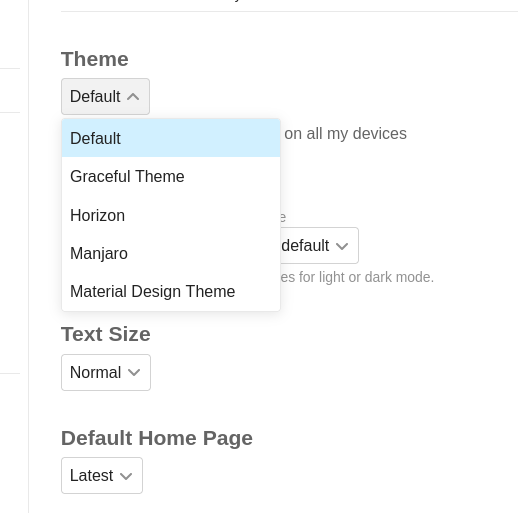
Task: Click the chevron on the color scheme default dropdown
Action: click(x=342, y=246)
